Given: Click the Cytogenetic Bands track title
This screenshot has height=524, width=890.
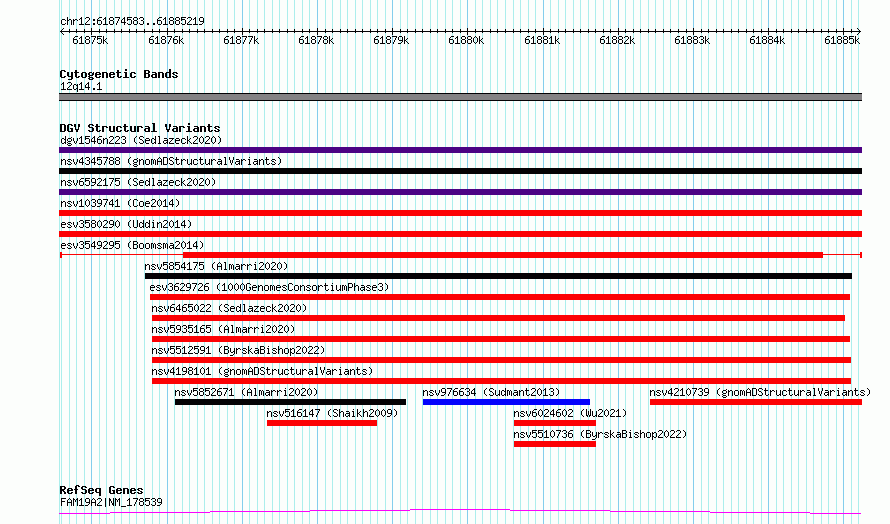Looking at the screenshot, I should 119,74.
